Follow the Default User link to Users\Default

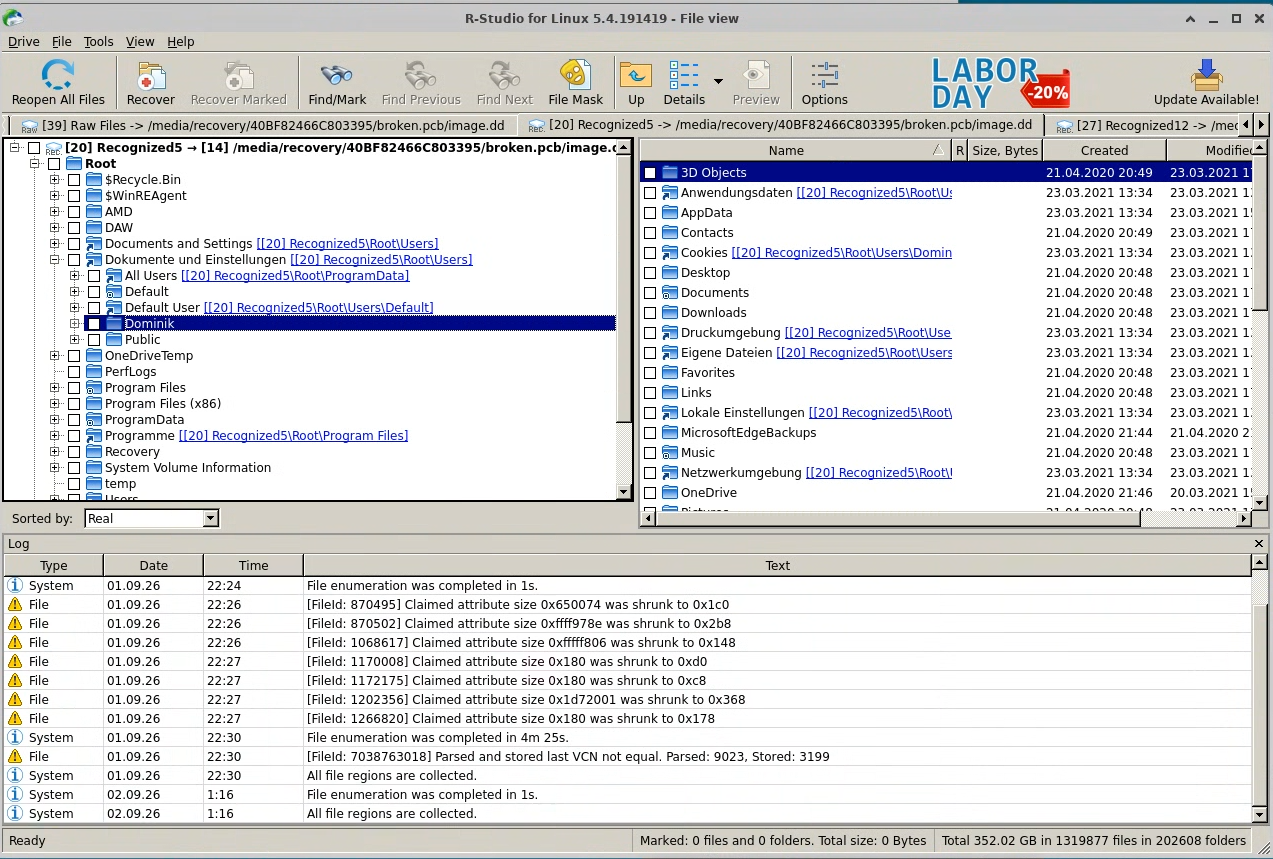(x=318, y=308)
